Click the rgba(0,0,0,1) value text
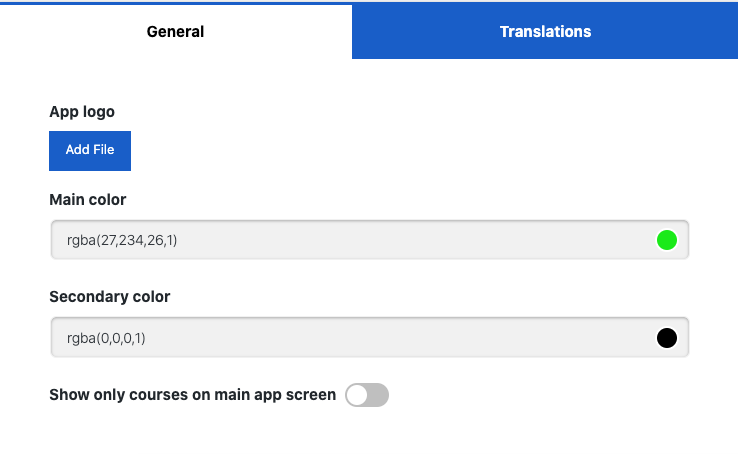 [106, 338]
